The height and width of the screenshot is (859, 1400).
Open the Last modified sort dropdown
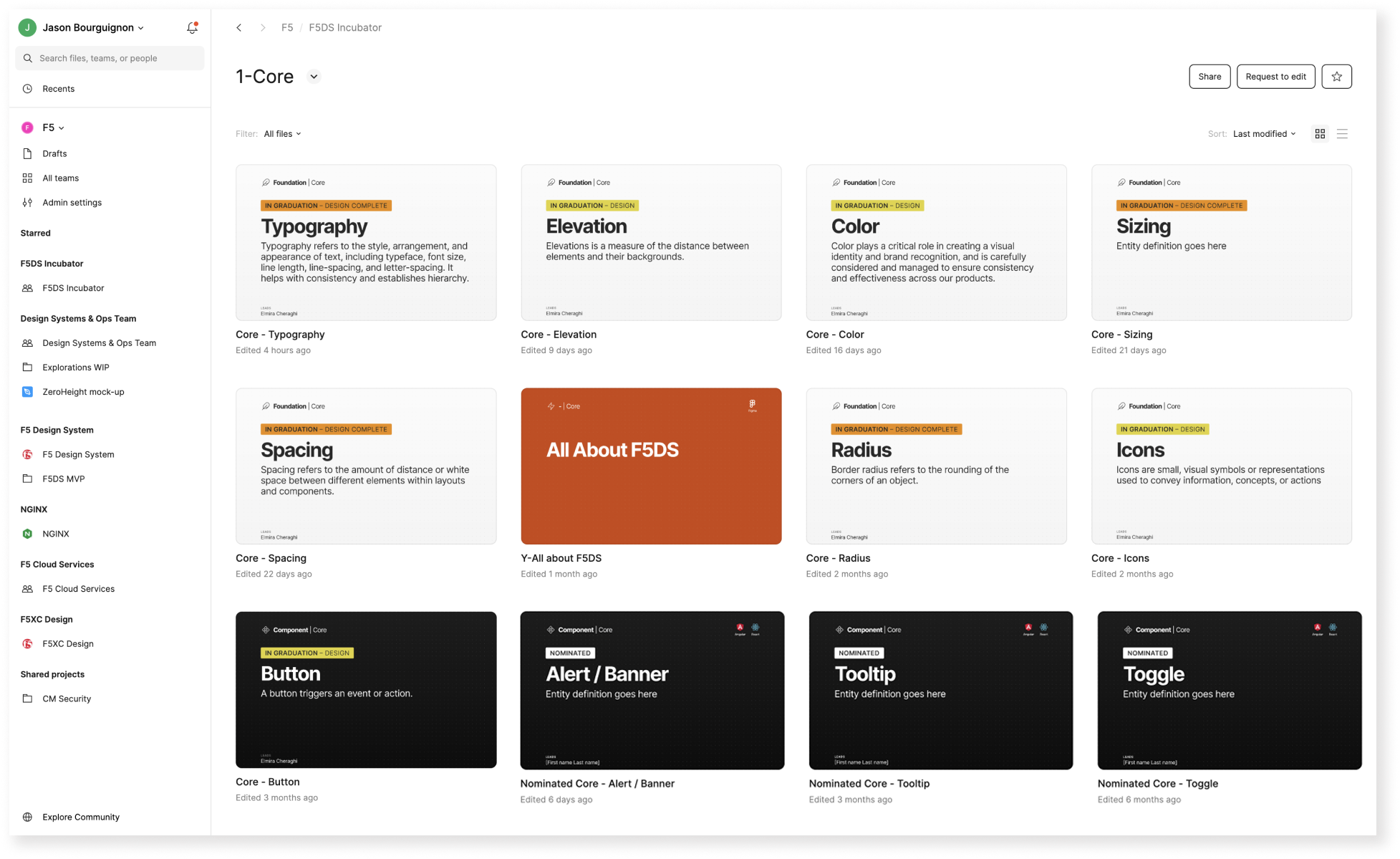(x=1264, y=134)
